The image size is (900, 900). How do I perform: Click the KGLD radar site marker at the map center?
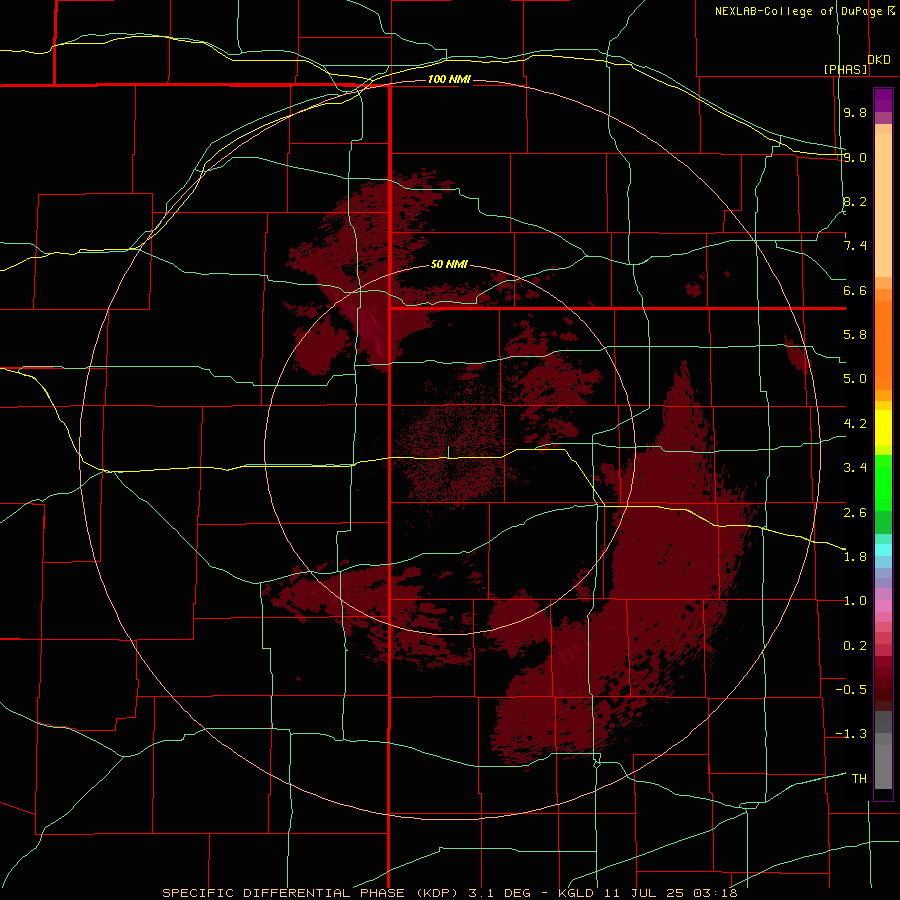click(x=448, y=452)
